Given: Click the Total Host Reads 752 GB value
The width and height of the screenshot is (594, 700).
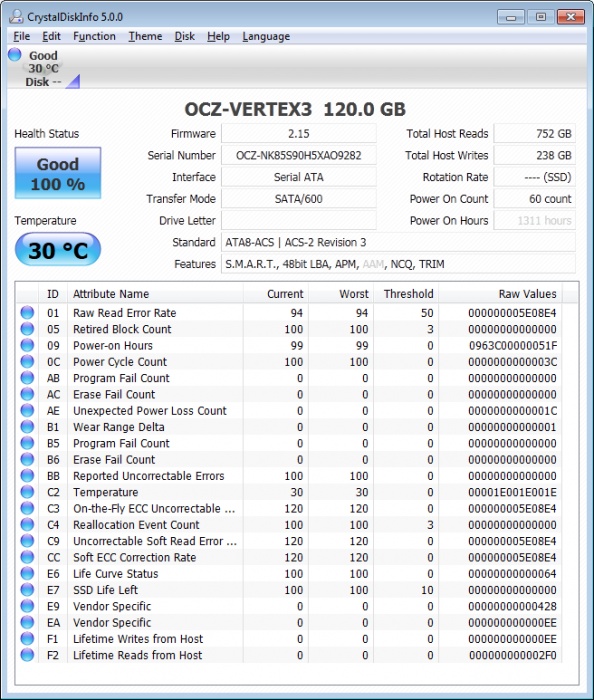Looking at the screenshot, I should [x=534, y=133].
